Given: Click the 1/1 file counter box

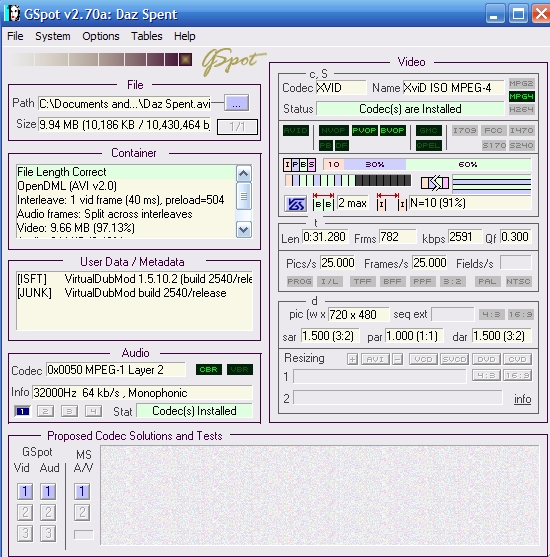Looking at the screenshot, I should [x=237, y=126].
